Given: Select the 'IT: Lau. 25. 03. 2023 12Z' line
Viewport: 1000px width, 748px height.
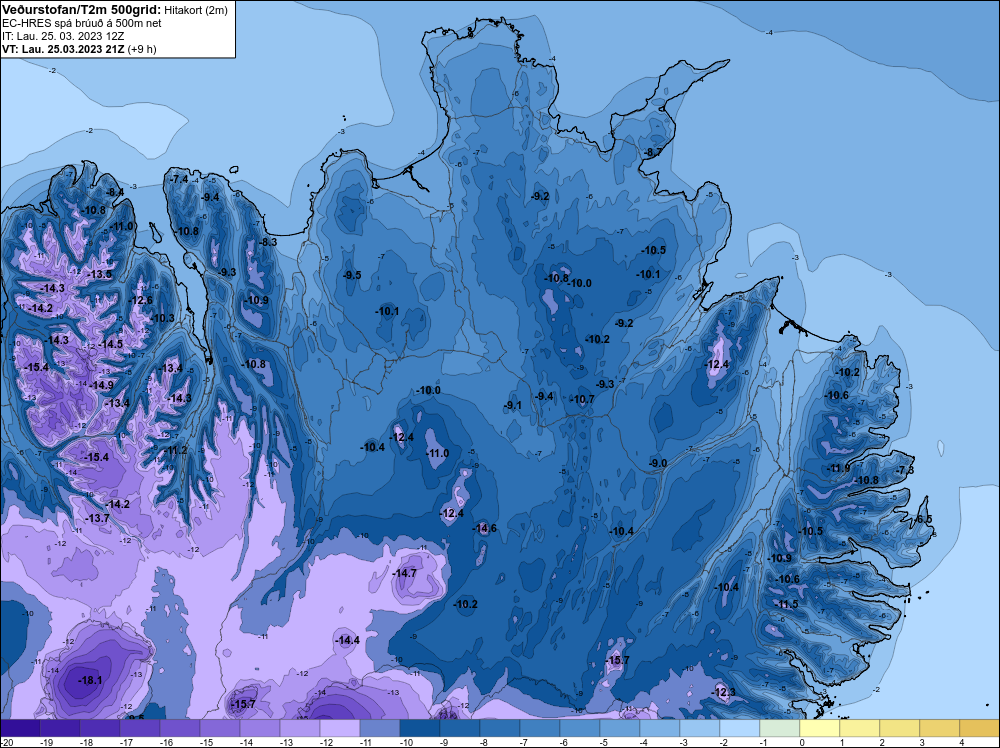Looking at the screenshot, I should tap(63, 36).
